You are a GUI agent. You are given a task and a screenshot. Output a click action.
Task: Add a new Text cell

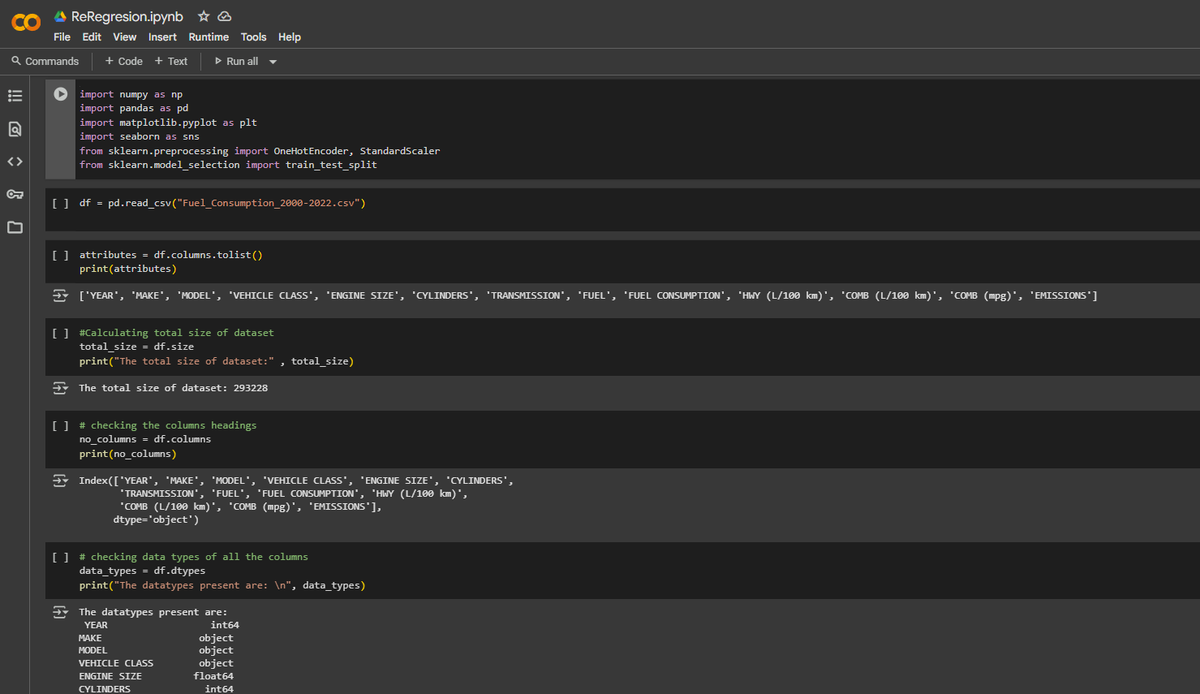[171, 61]
